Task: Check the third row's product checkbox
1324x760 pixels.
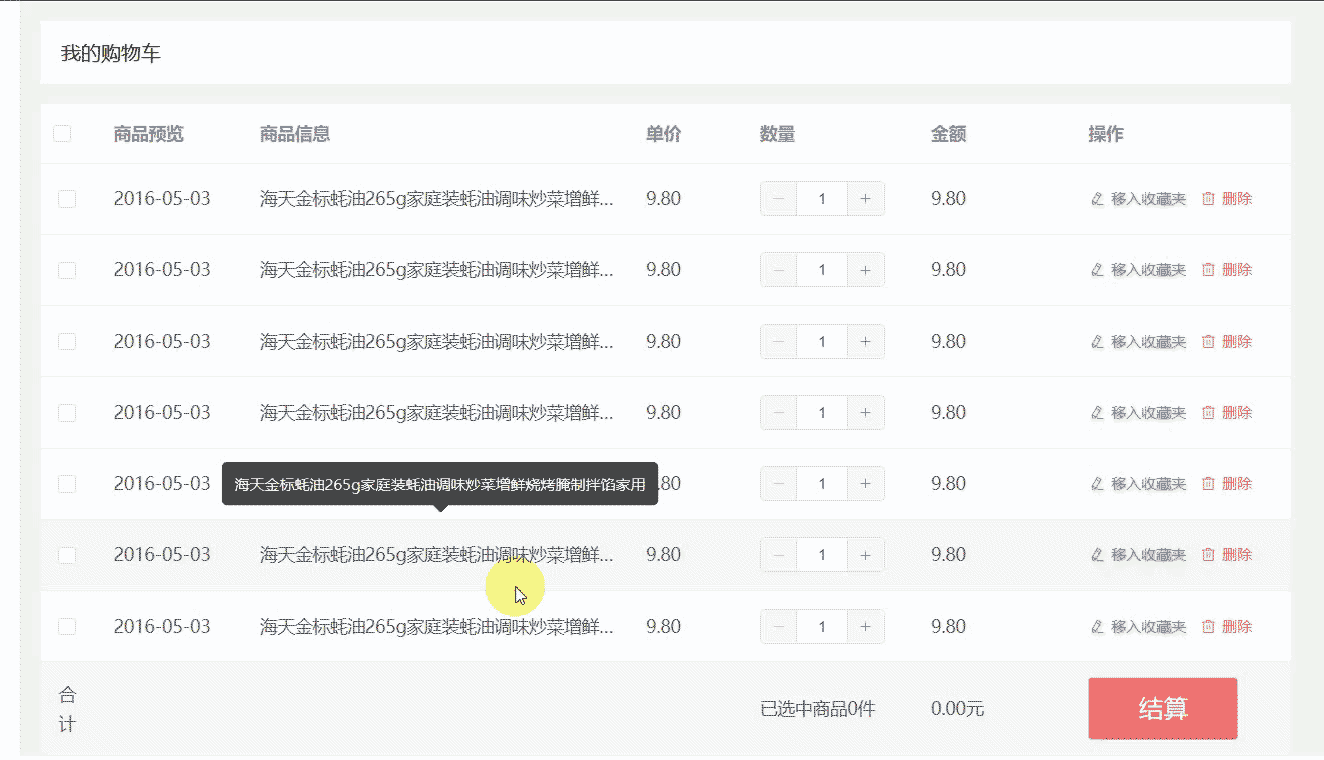Action: (x=67, y=341)
